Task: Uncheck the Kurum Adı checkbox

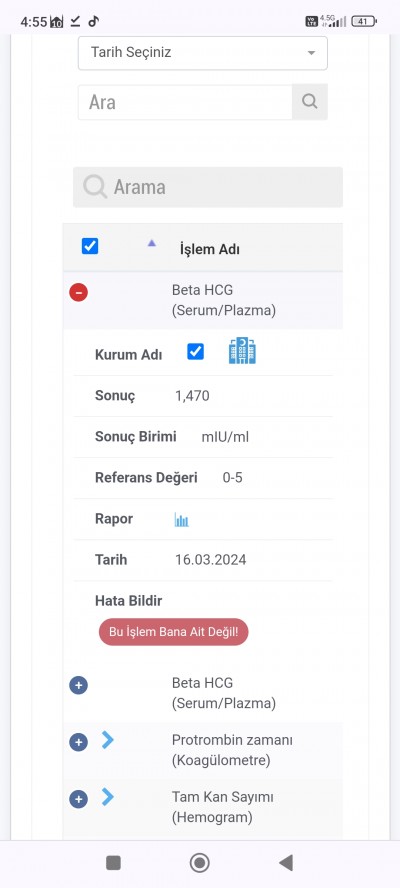Action: pos(195,352)
